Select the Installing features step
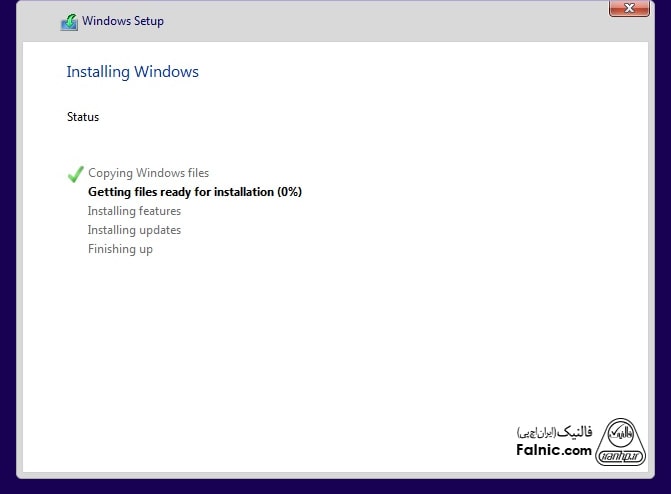Screen dimensions: 671x494 (x=134, y=211)
